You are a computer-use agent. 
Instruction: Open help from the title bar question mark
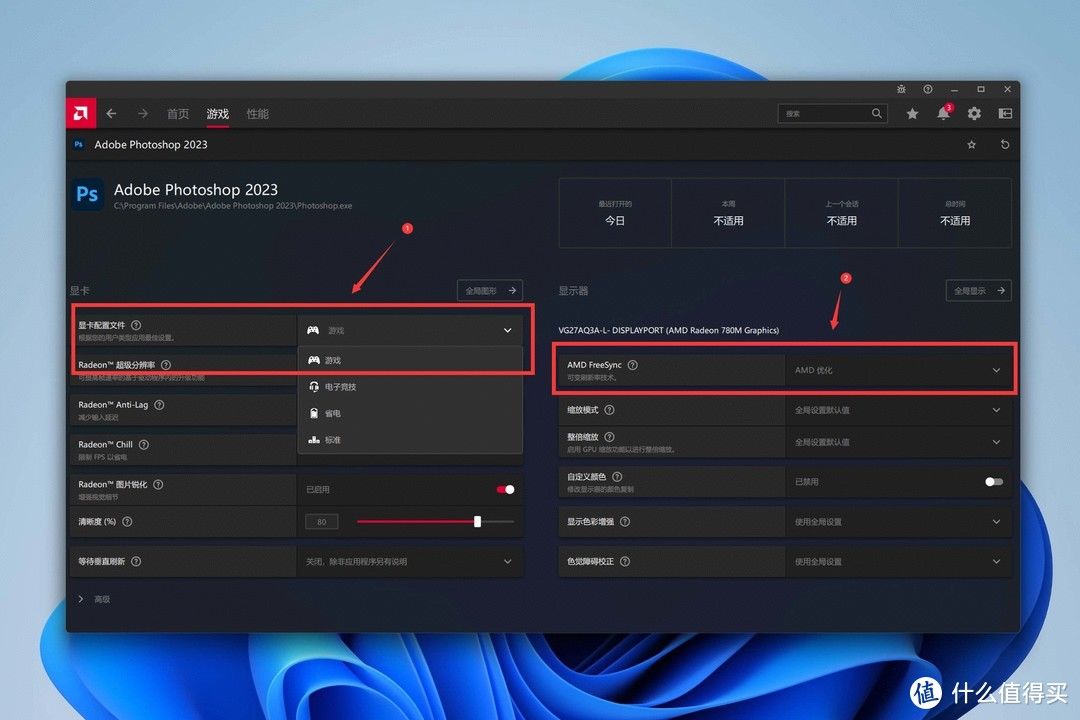(x=928, y=90)
